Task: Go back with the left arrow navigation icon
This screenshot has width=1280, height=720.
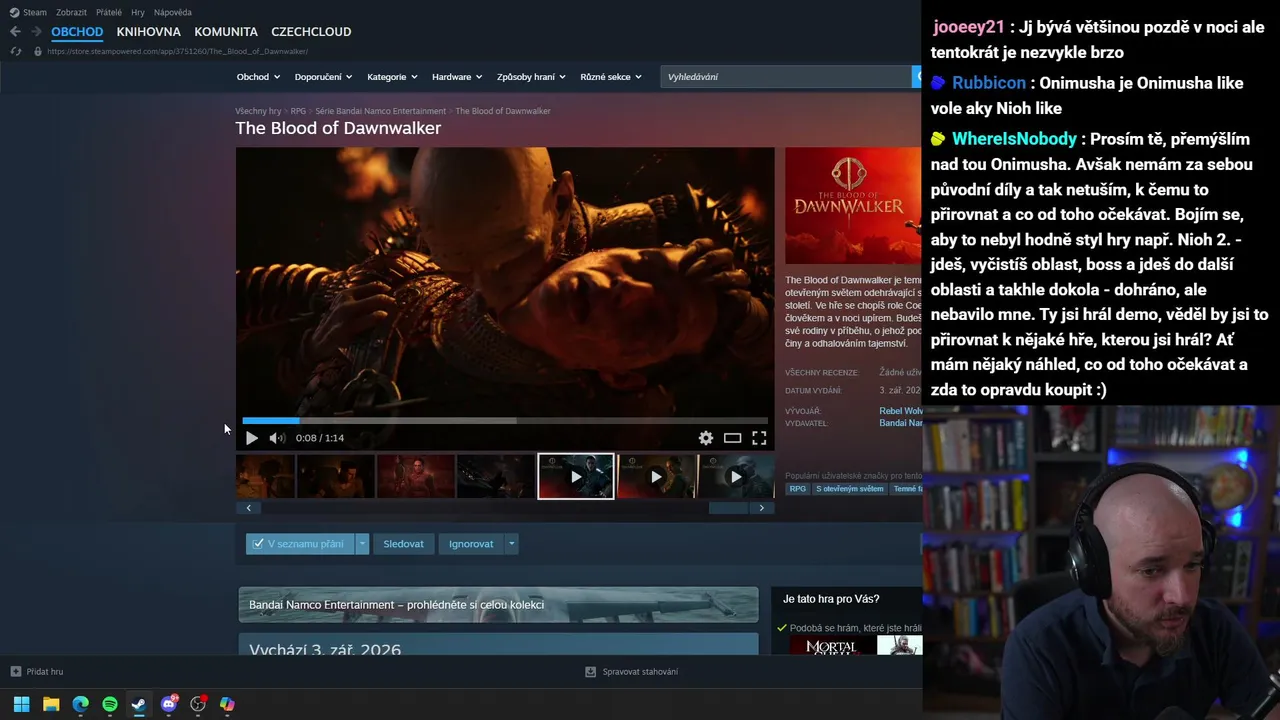Action: click(x=15, y=32)
